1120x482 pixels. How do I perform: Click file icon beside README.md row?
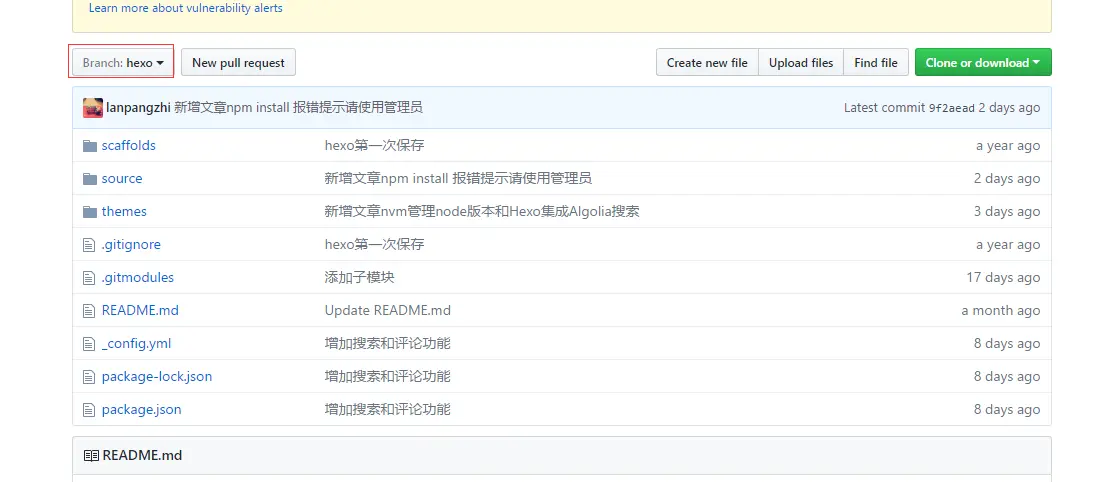[x=89, y=311]
